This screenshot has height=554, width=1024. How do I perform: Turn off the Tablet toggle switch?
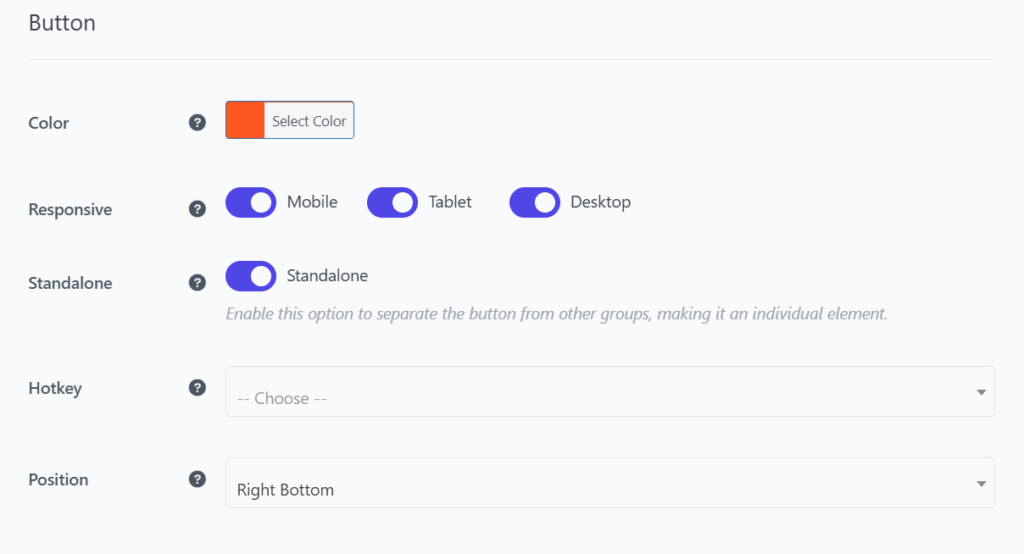[x=392, y=203]
